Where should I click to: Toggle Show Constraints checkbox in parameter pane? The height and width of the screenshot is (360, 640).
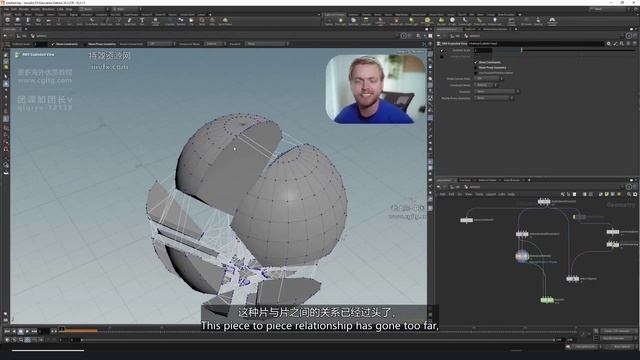(476, 62)
